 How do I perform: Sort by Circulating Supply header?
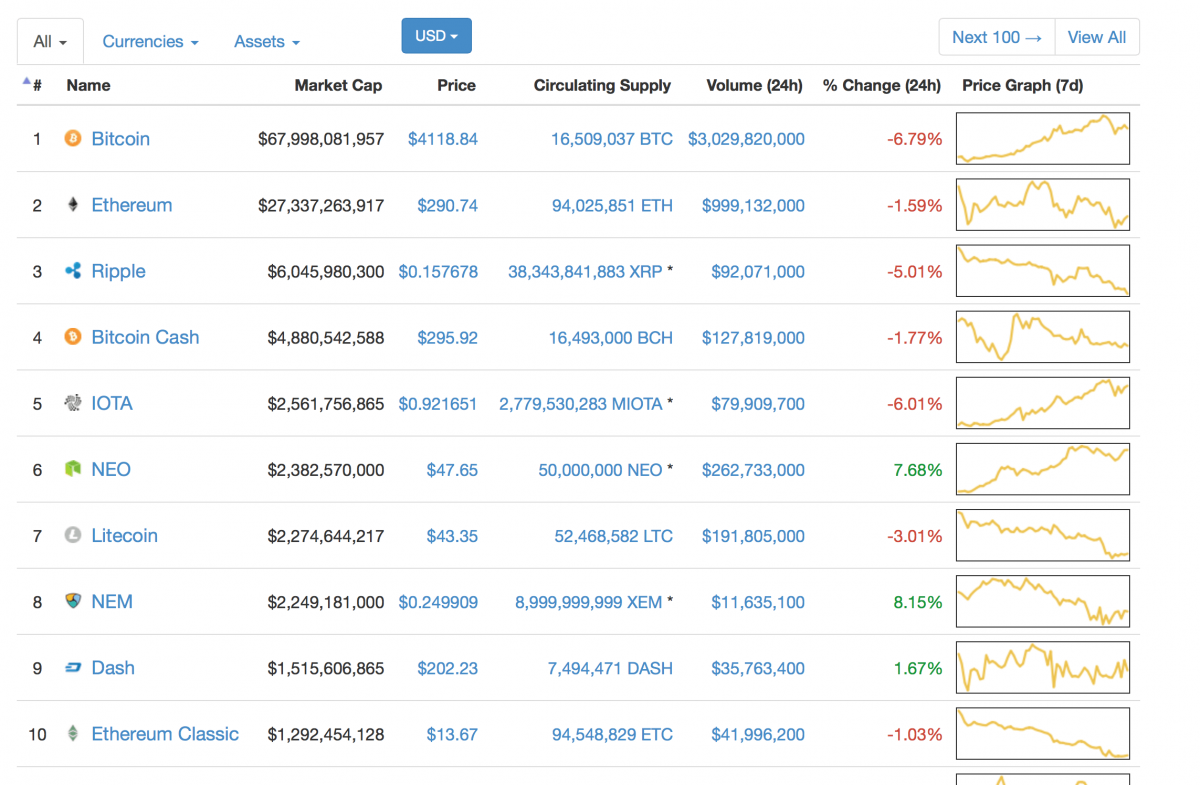[602, 85]
